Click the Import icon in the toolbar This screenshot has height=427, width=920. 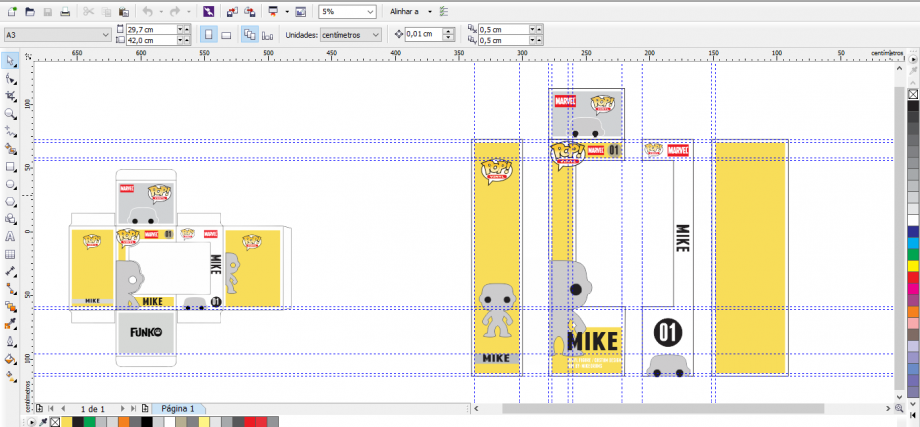pos(230,12)
